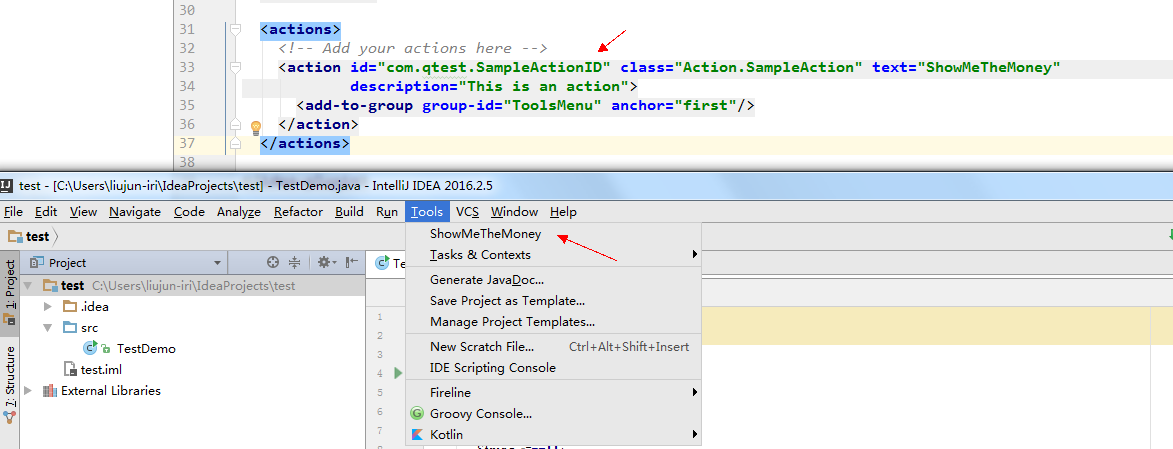Screen dimensions: 1173x449
Task: Open Tasks & Contexts submenu
Action: (x=554, y=254)
